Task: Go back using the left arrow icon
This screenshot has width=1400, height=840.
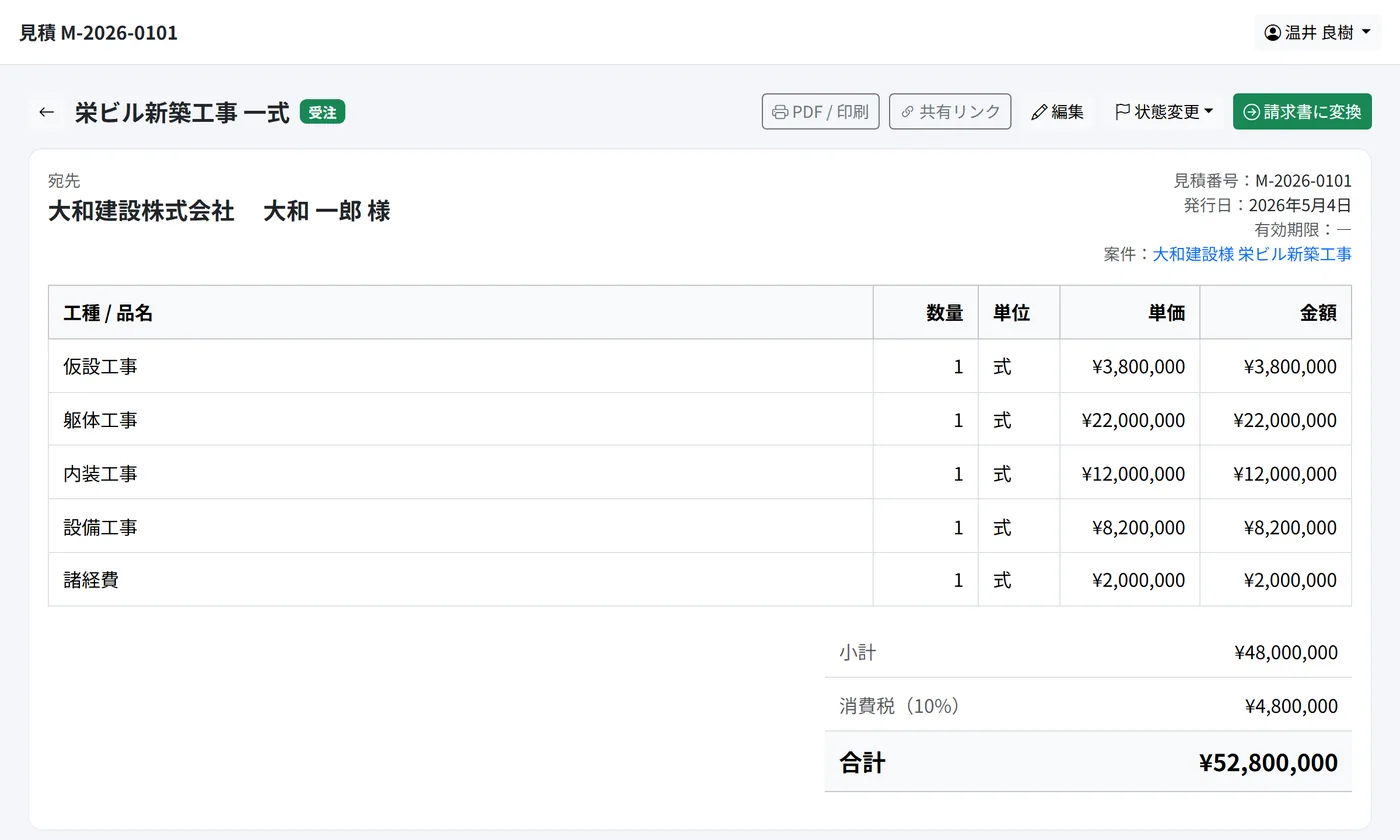Action: (x=46, y=112)
